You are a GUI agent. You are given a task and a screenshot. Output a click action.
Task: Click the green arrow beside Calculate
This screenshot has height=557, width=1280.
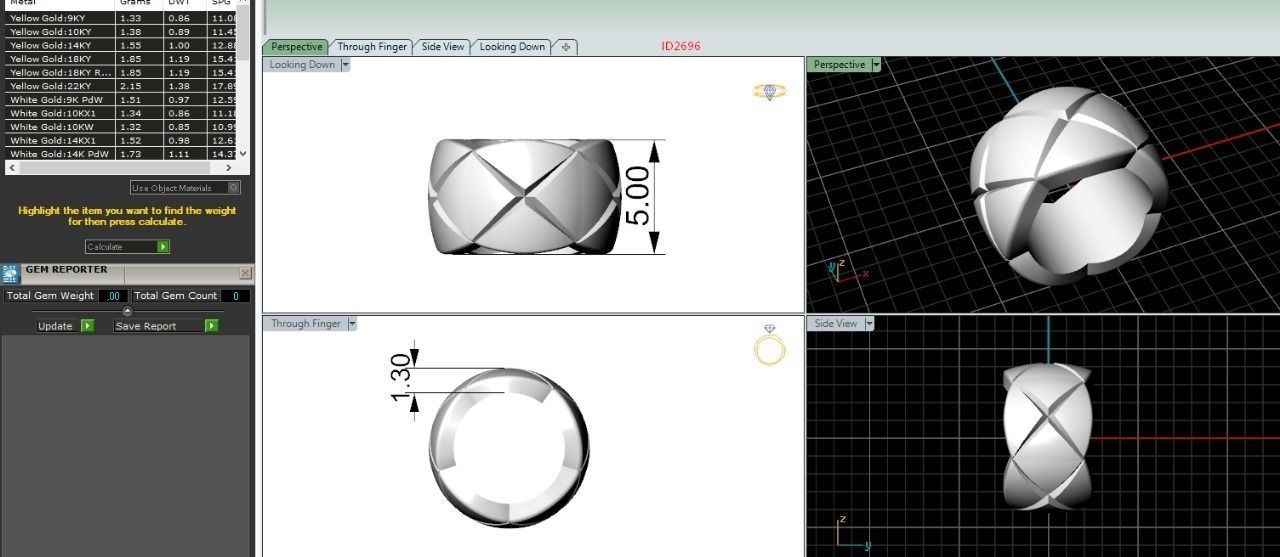click(x=163, y=247)
